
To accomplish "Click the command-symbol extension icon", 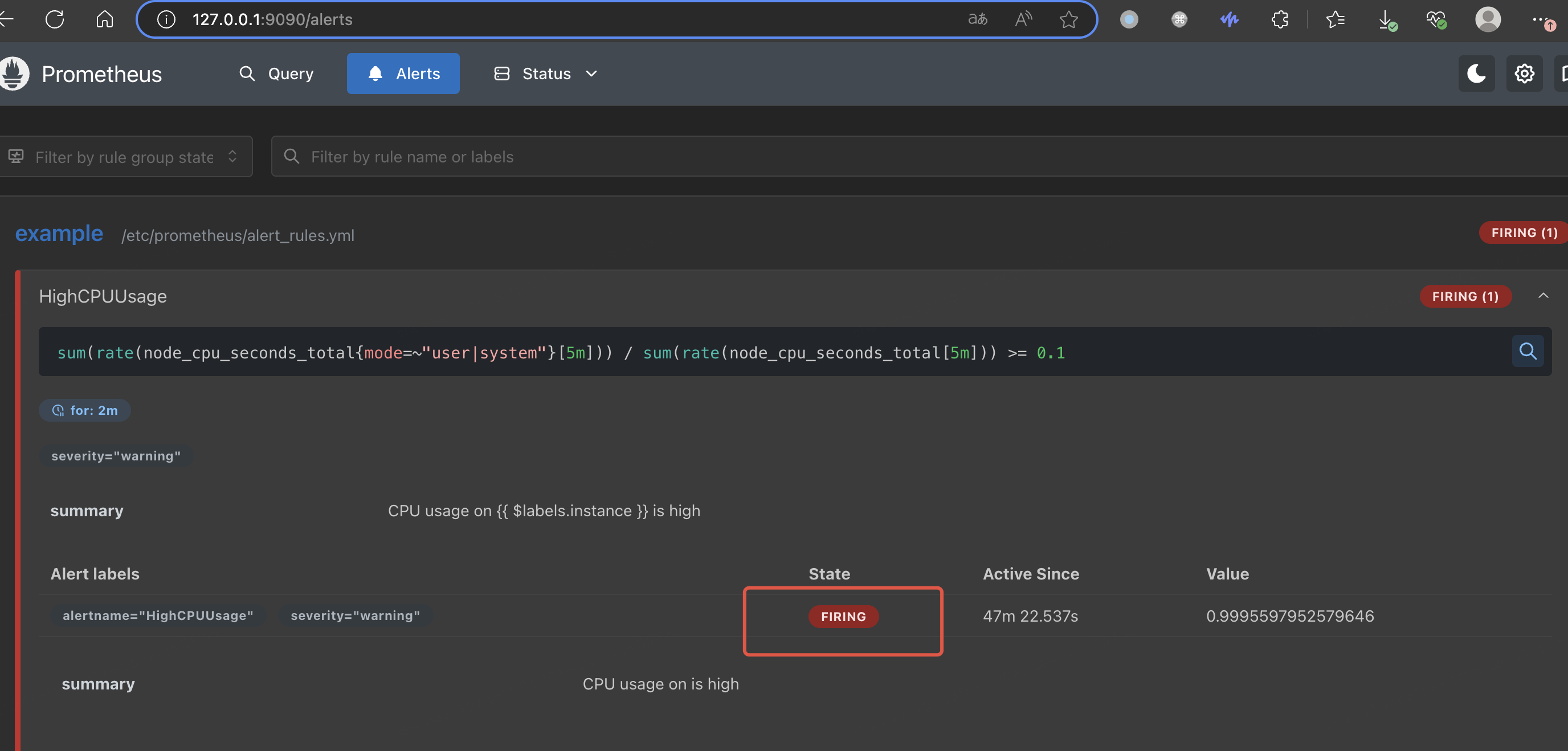I will click(1179, 19).
